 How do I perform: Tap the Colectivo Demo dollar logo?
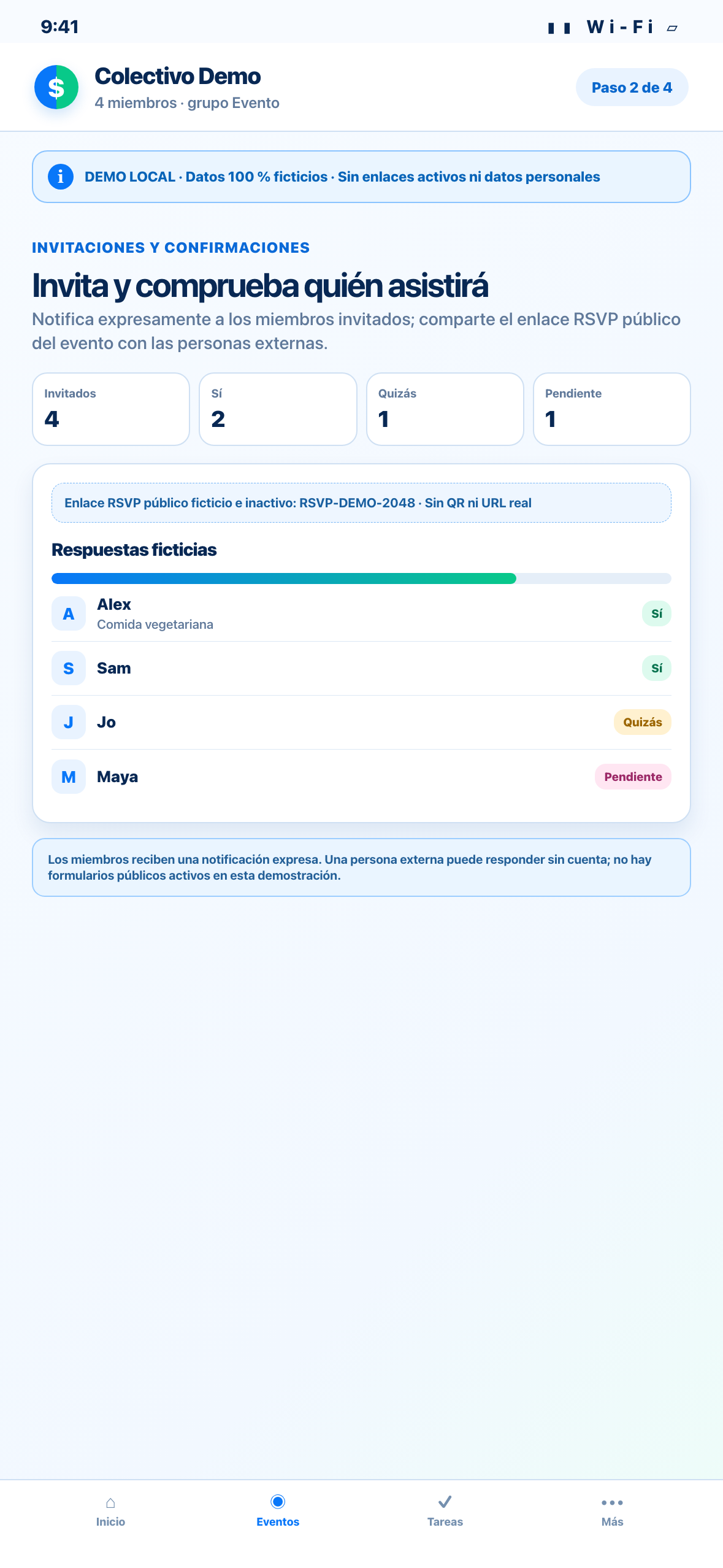[56, 87]
